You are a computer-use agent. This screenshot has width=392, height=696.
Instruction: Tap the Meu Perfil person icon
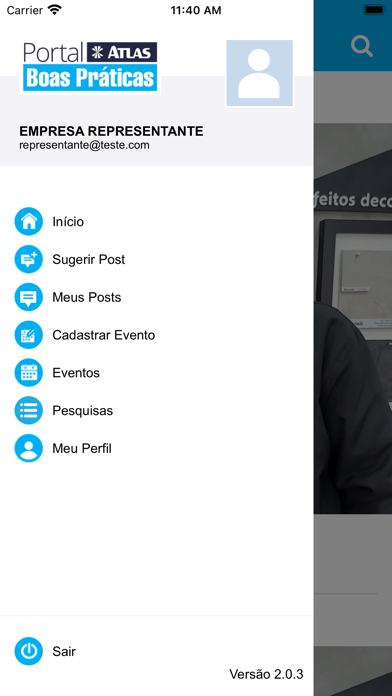point(29,448)
